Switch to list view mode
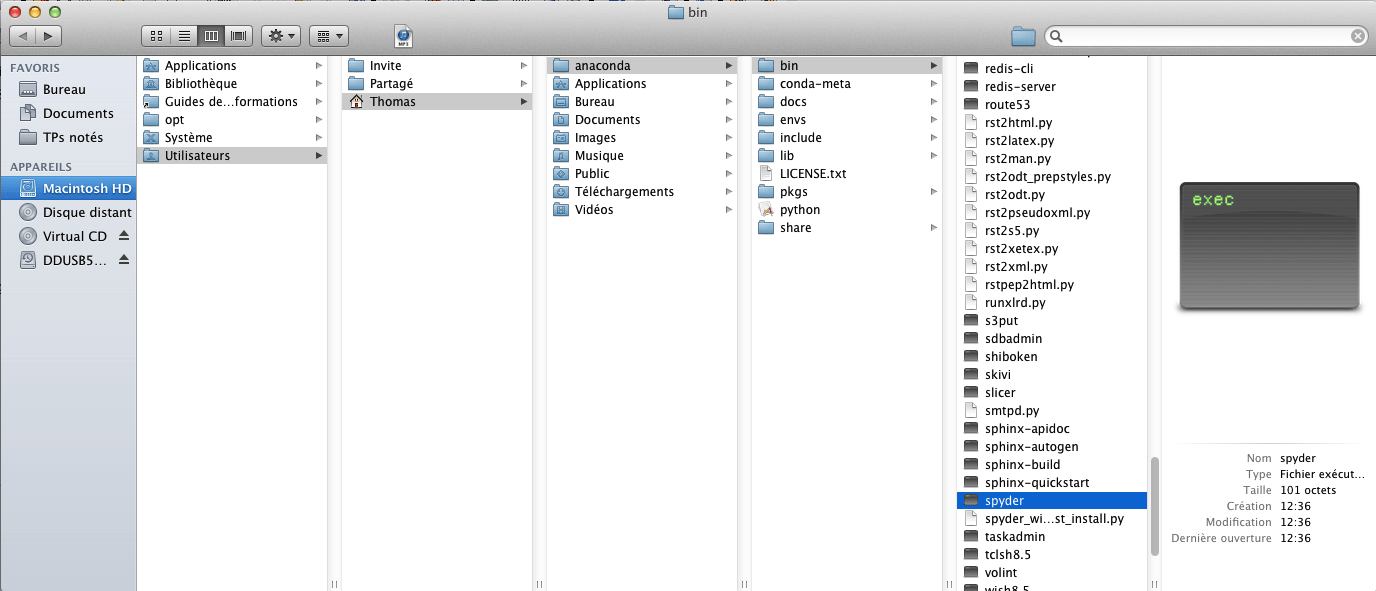1376x591 pixels. (x=184, y=36)
